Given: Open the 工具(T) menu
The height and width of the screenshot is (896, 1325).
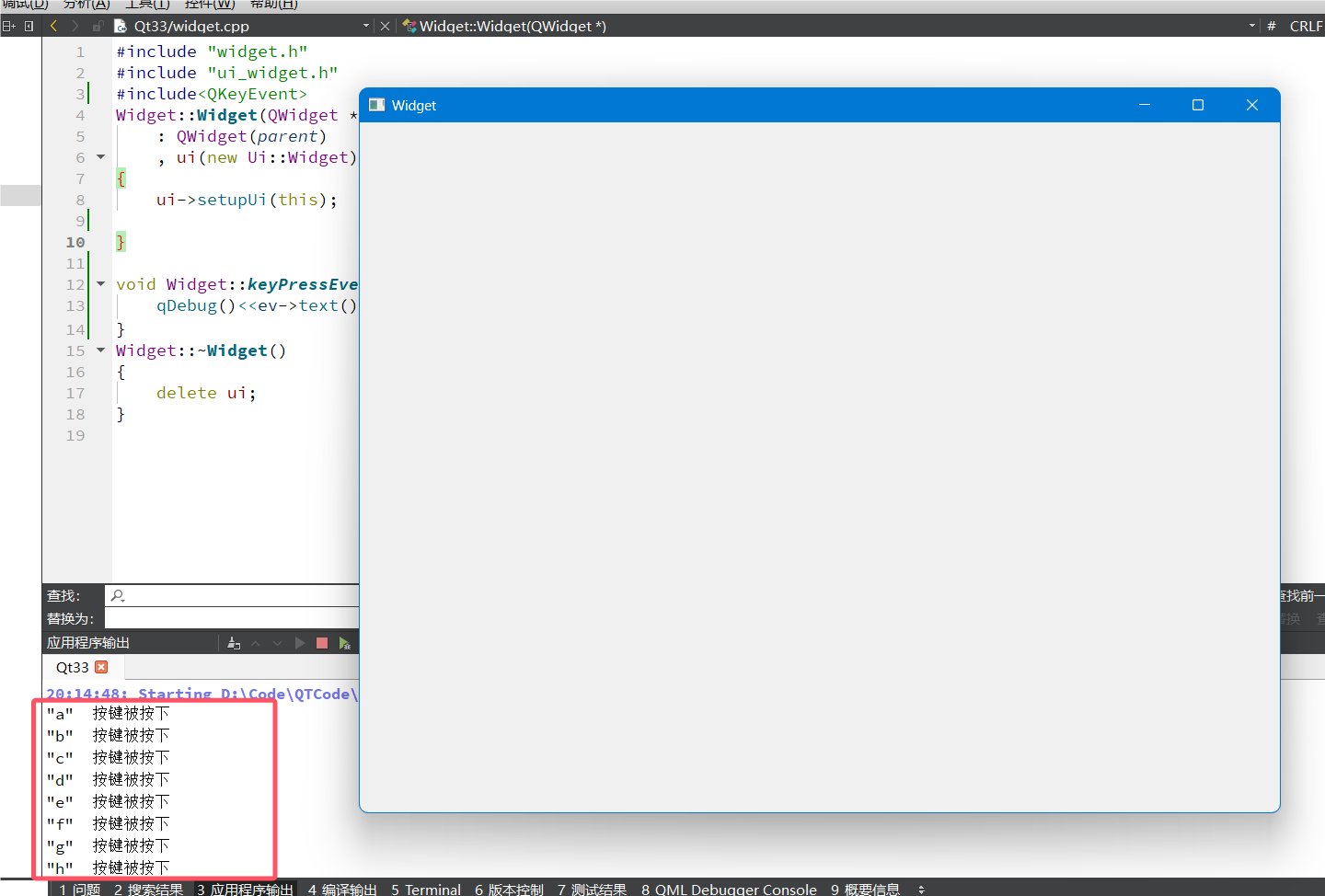Looking at the screenshot, I should [147, 4].
